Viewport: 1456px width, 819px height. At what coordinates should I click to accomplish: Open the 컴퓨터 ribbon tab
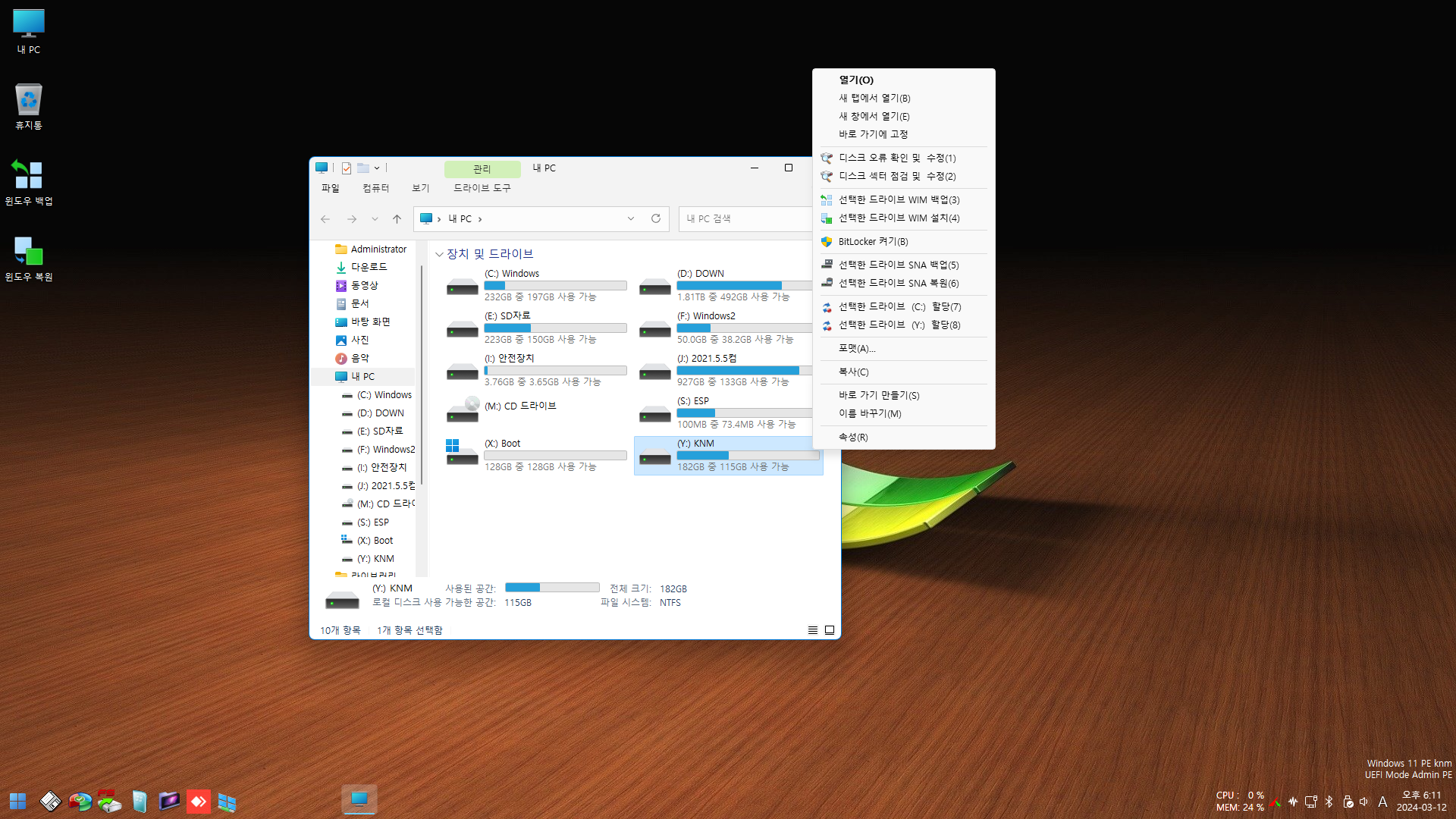click(x=375, y=188)
